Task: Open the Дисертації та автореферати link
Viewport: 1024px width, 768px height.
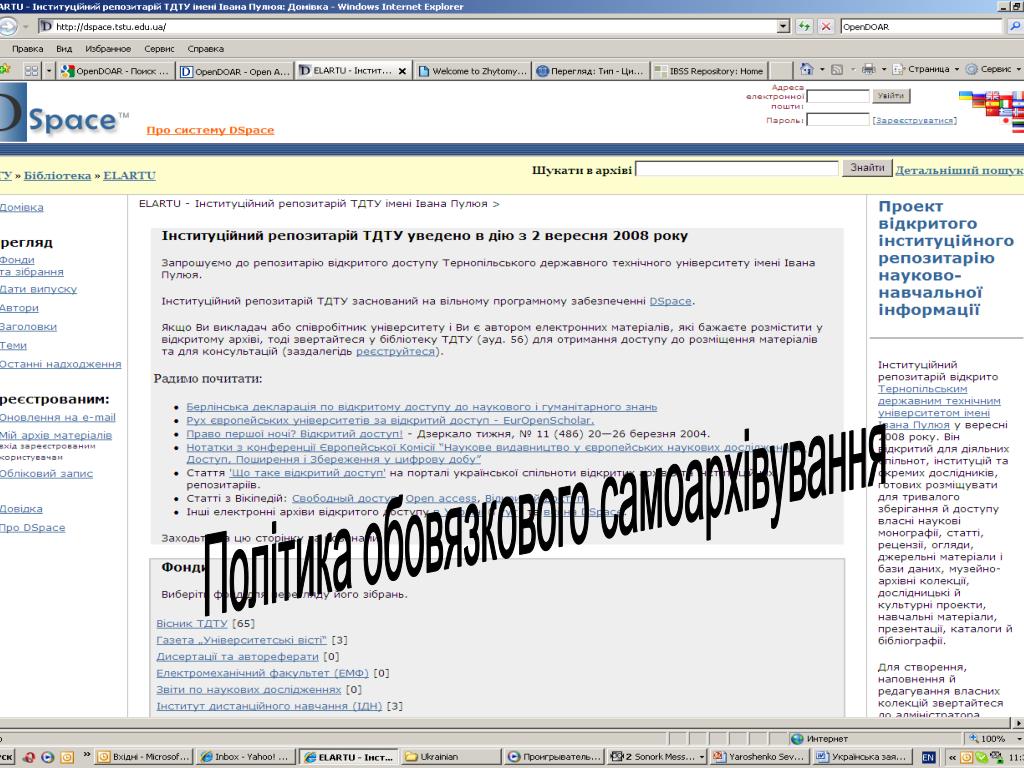Action: click(x=237, y=656)
